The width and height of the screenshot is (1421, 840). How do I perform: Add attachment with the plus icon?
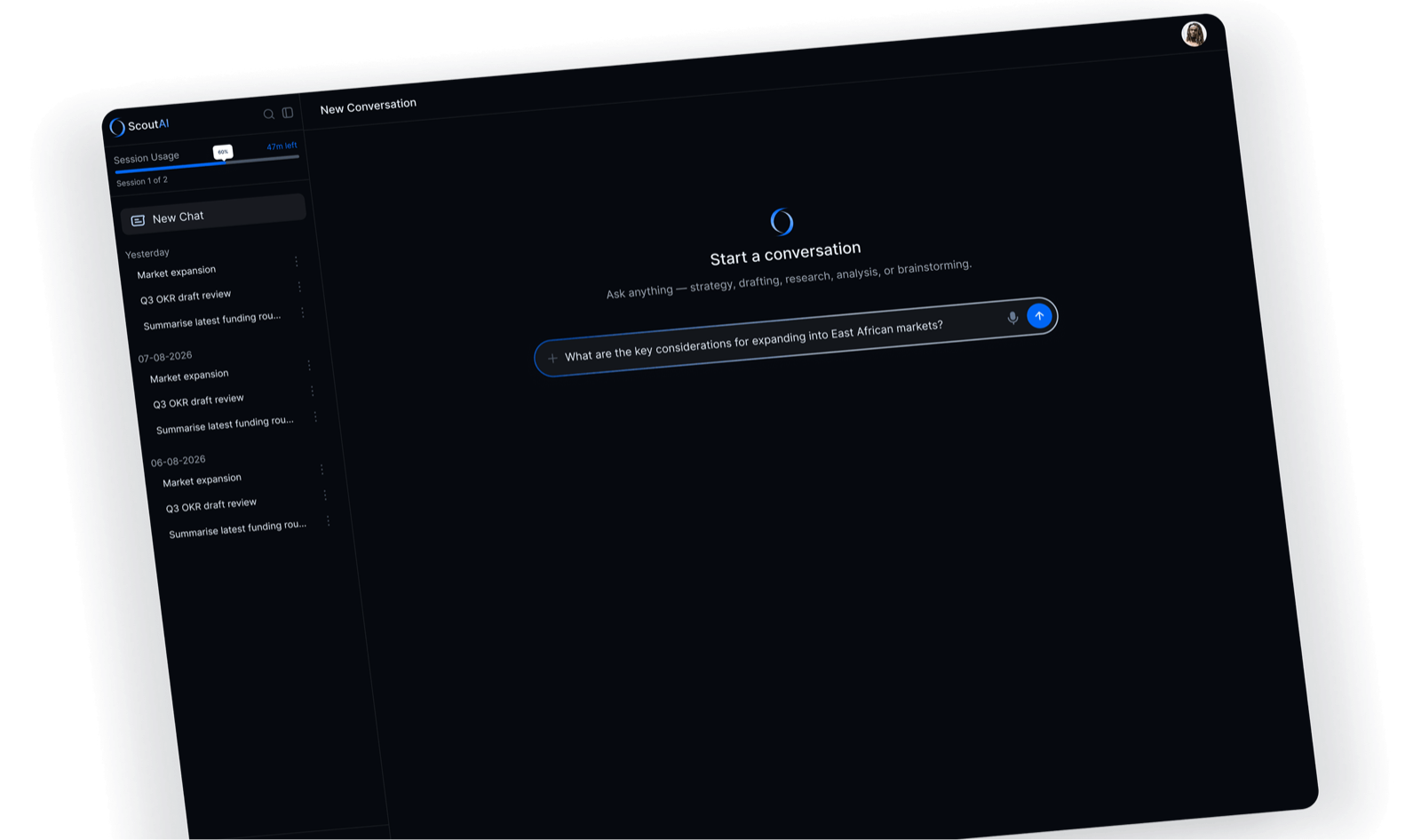click(552, 358)
